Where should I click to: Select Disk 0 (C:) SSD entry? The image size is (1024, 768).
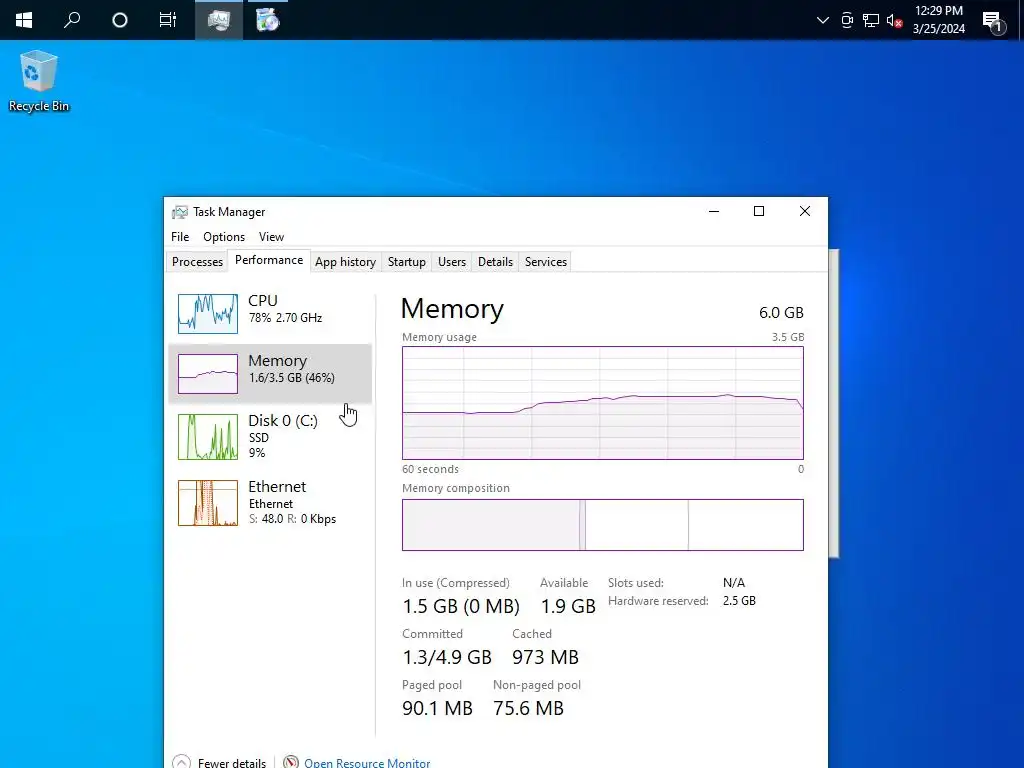pos(270,437)
